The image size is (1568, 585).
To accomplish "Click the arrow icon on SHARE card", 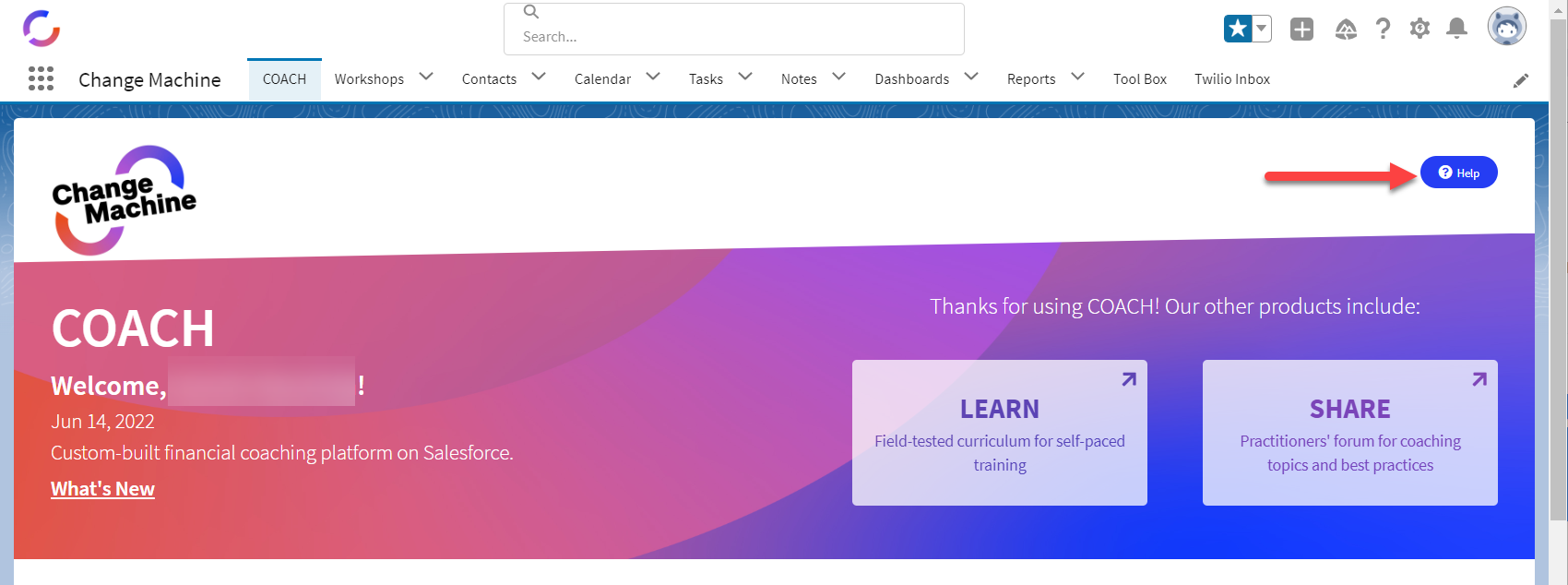I will pos(1479,379).
